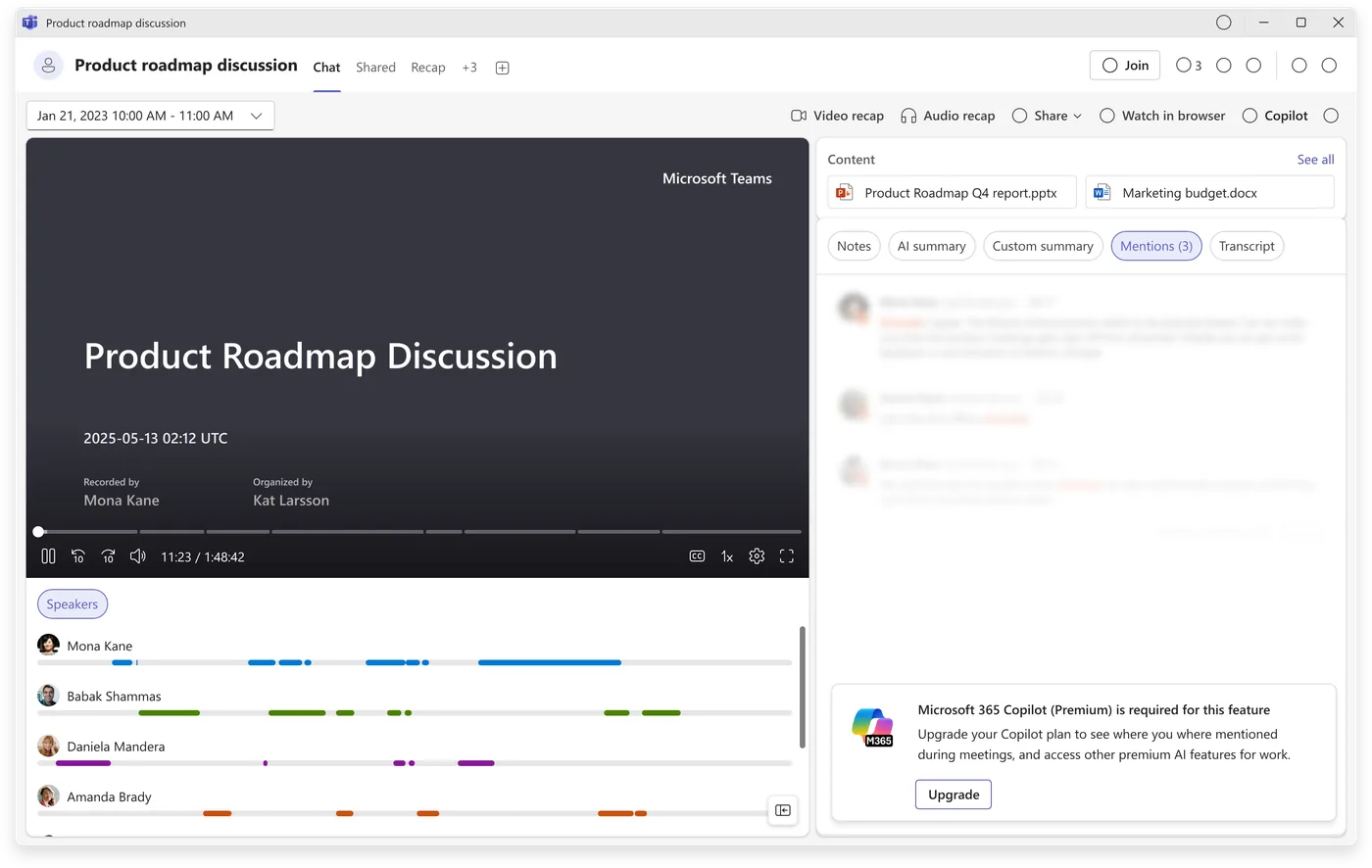This screenshot has width=1372, height=868.
Task: Click the Upgrade button
Action: [954, 795]
